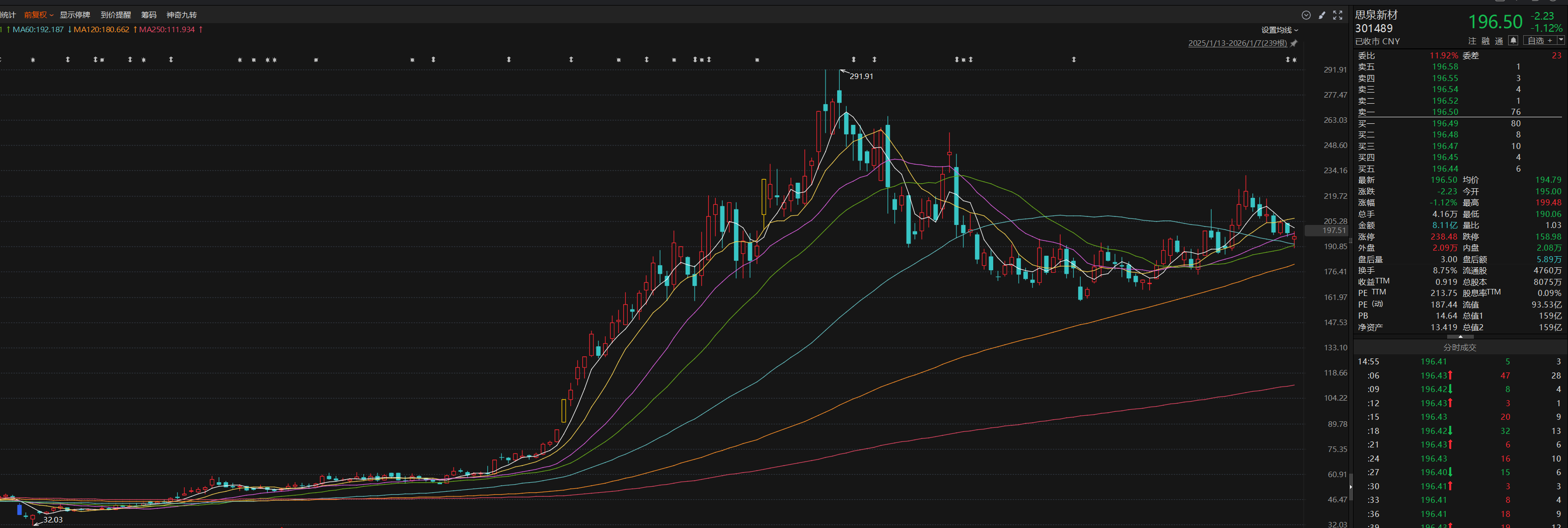Collapse quote panel with small up-triangle handle
The height and width of the screenshot is (528, 1568).
(x=1460, y=336)
